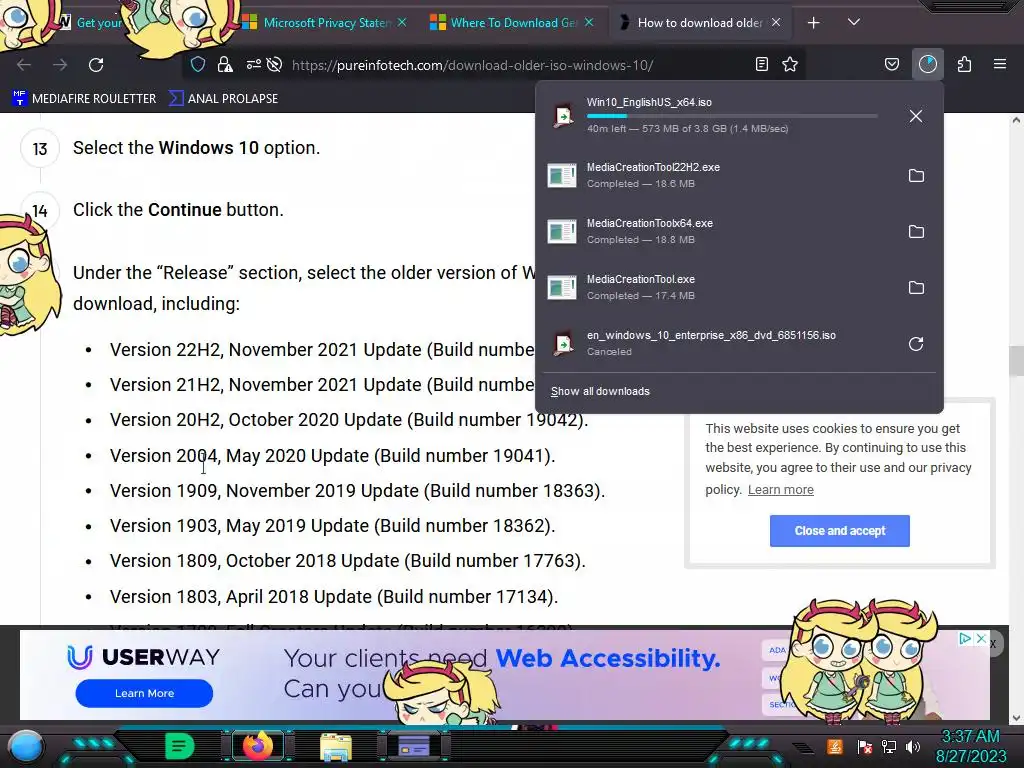Switch to Where To Download tab
The height and width of the screenshot is (768, 1024).
click(513, 23)
